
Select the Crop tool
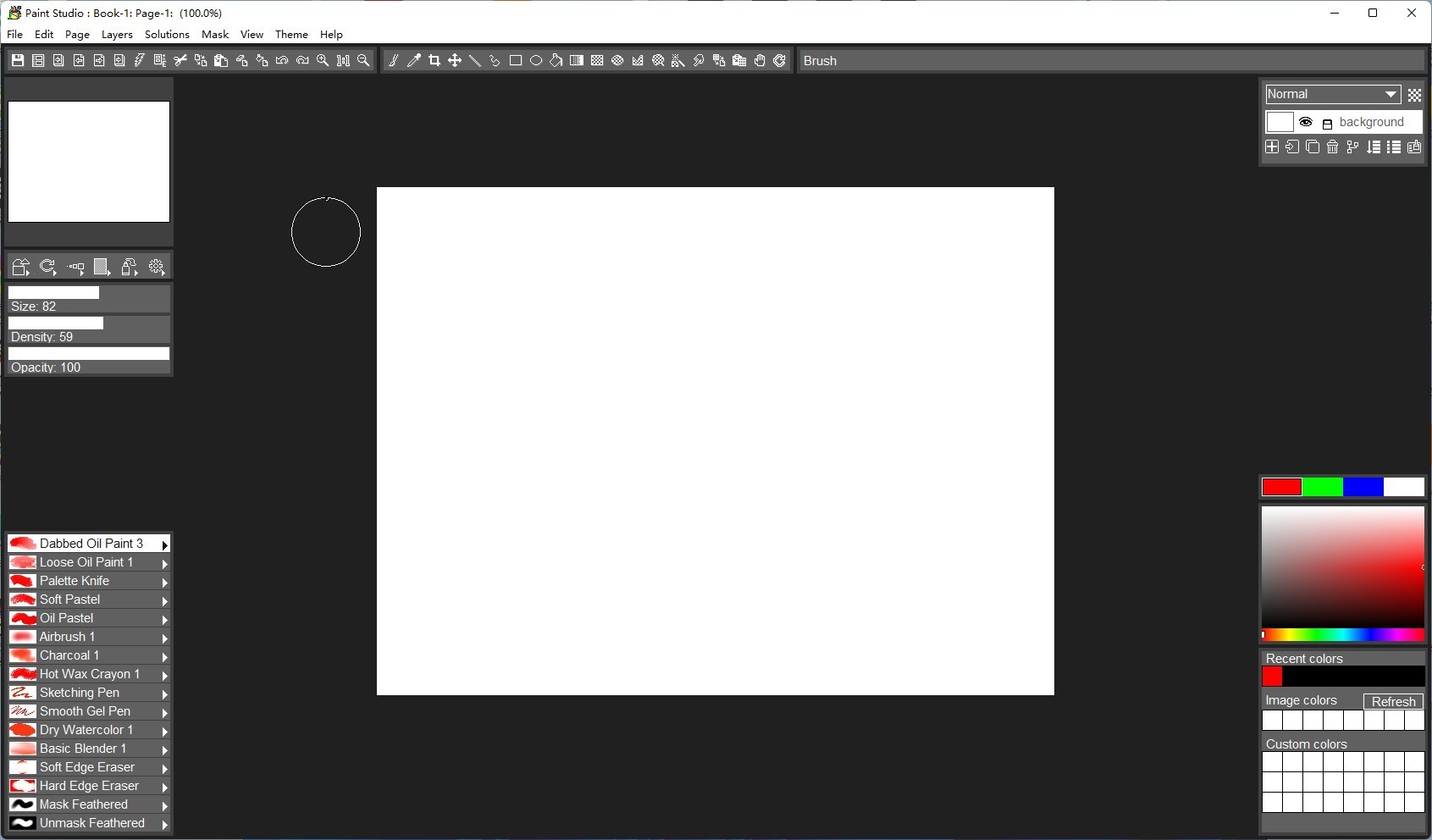click(434, 60)
